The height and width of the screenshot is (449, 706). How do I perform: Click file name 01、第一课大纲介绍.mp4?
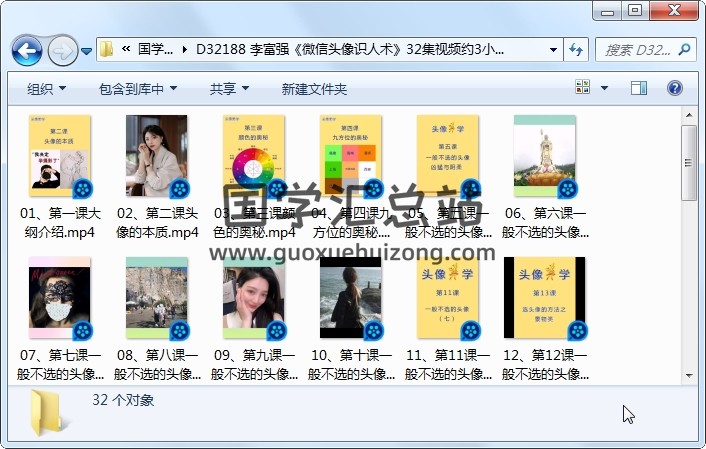[60, 222]
